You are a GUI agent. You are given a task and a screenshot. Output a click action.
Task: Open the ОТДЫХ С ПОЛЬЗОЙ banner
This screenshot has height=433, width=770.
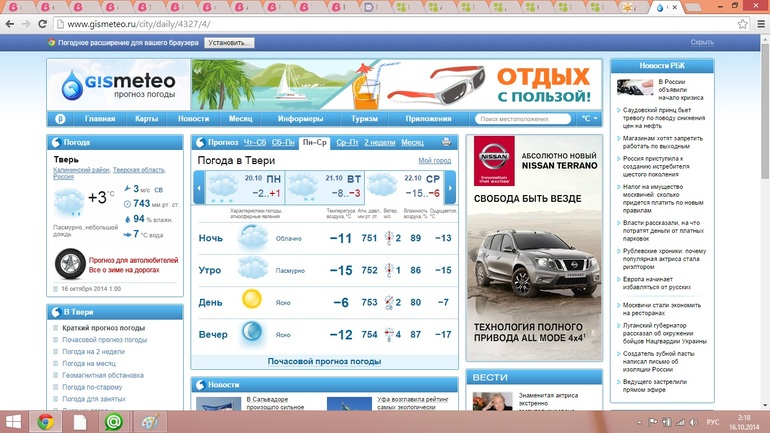[x=396, y=84]
